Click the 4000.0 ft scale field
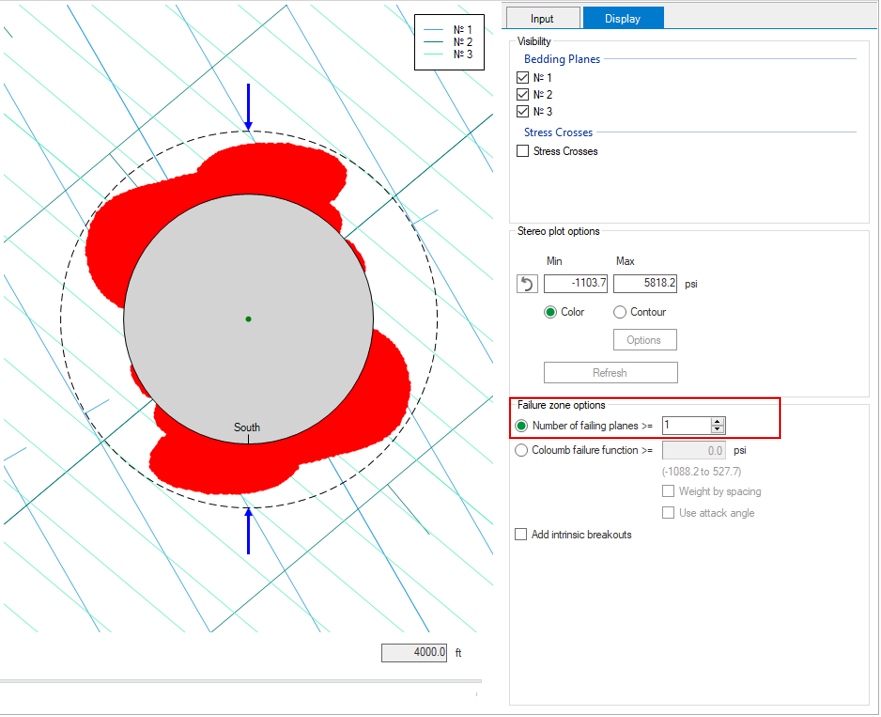Image resolution: width=881 pixels, height=717 pixels. (415, 653)
